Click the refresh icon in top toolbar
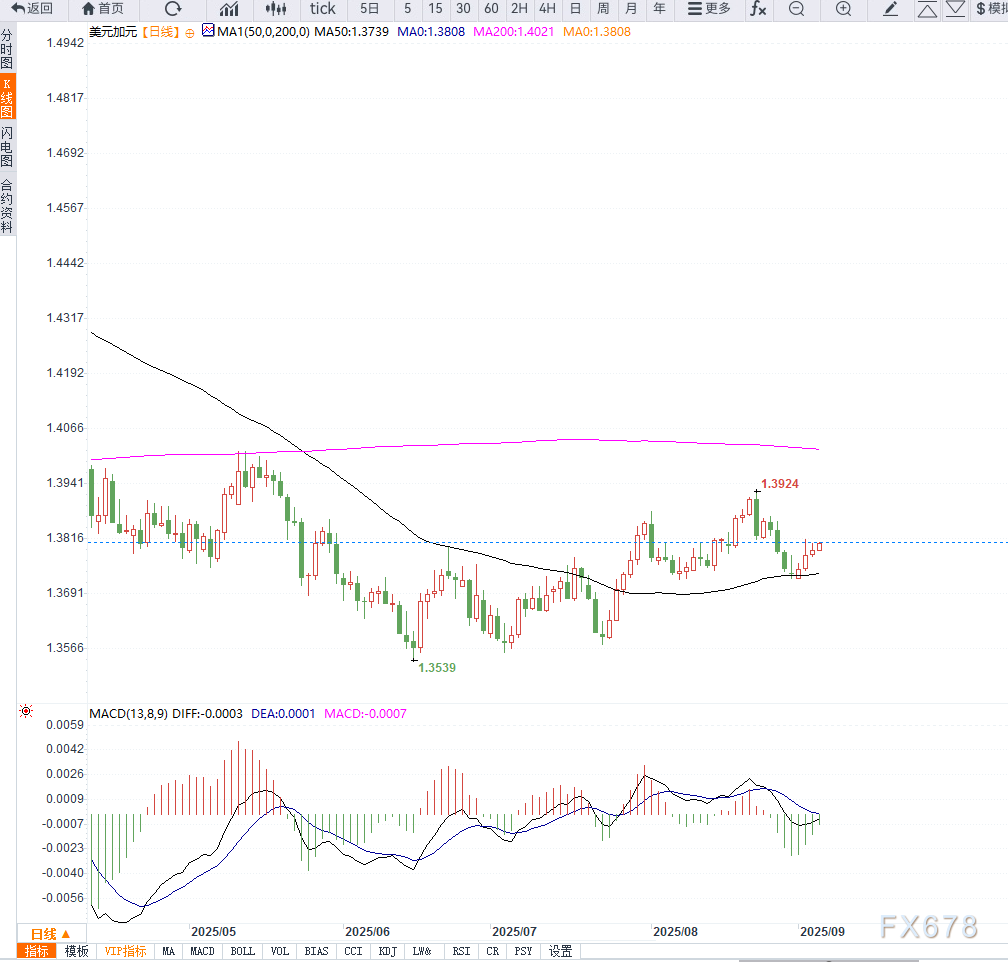This screenshot has width=1008, height=962. [173, 9]
